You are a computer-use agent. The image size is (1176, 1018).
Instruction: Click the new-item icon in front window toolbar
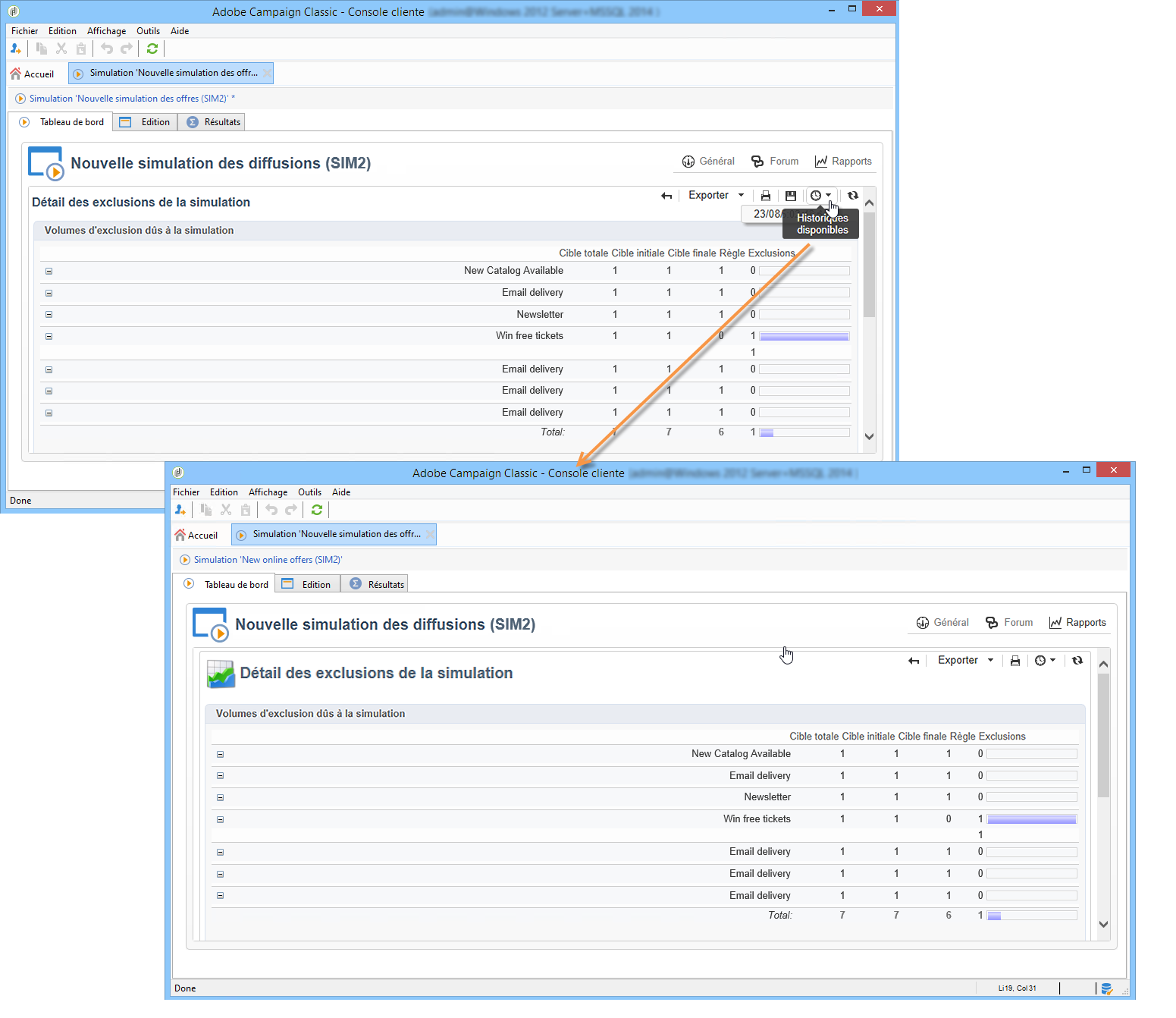point(180,510)
